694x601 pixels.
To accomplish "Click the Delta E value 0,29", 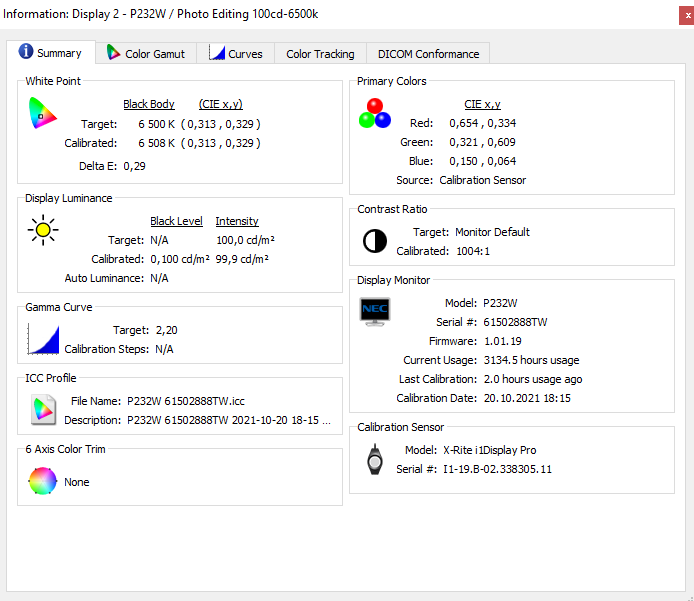I will (134, 166).
